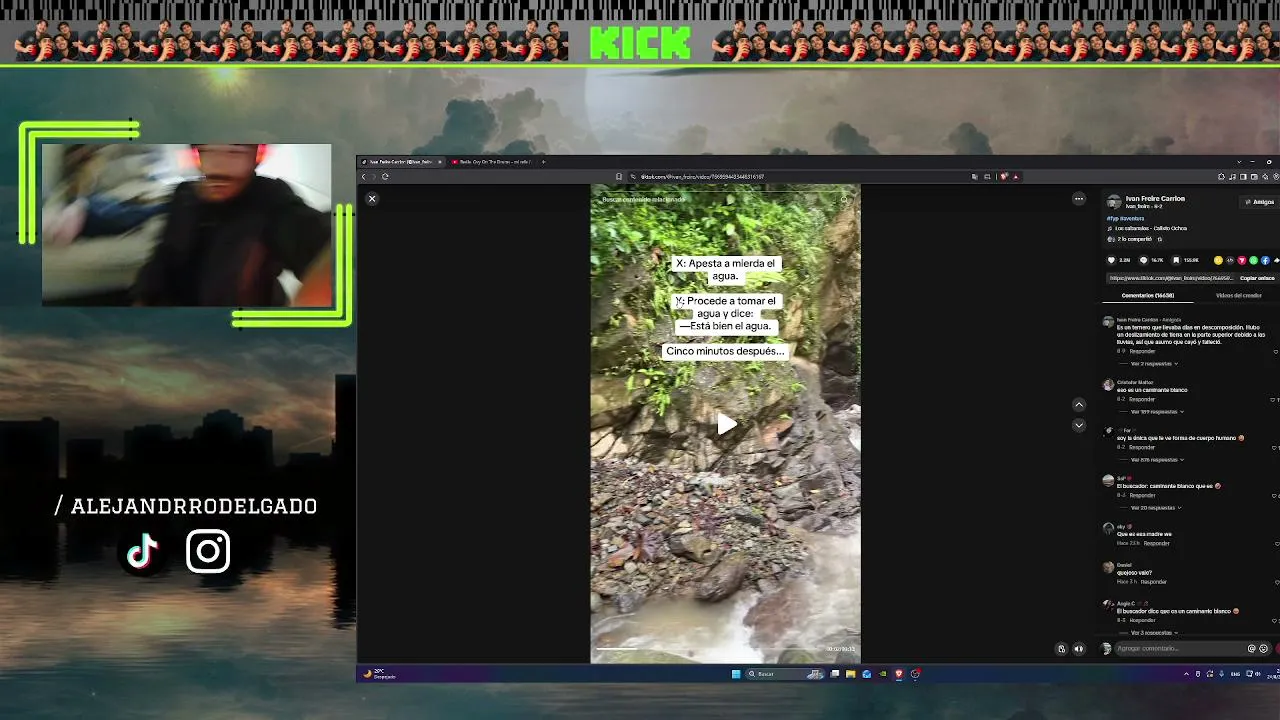Open a new browser tab
Screen dimensions: 1280x720
[x=543, y=161]
